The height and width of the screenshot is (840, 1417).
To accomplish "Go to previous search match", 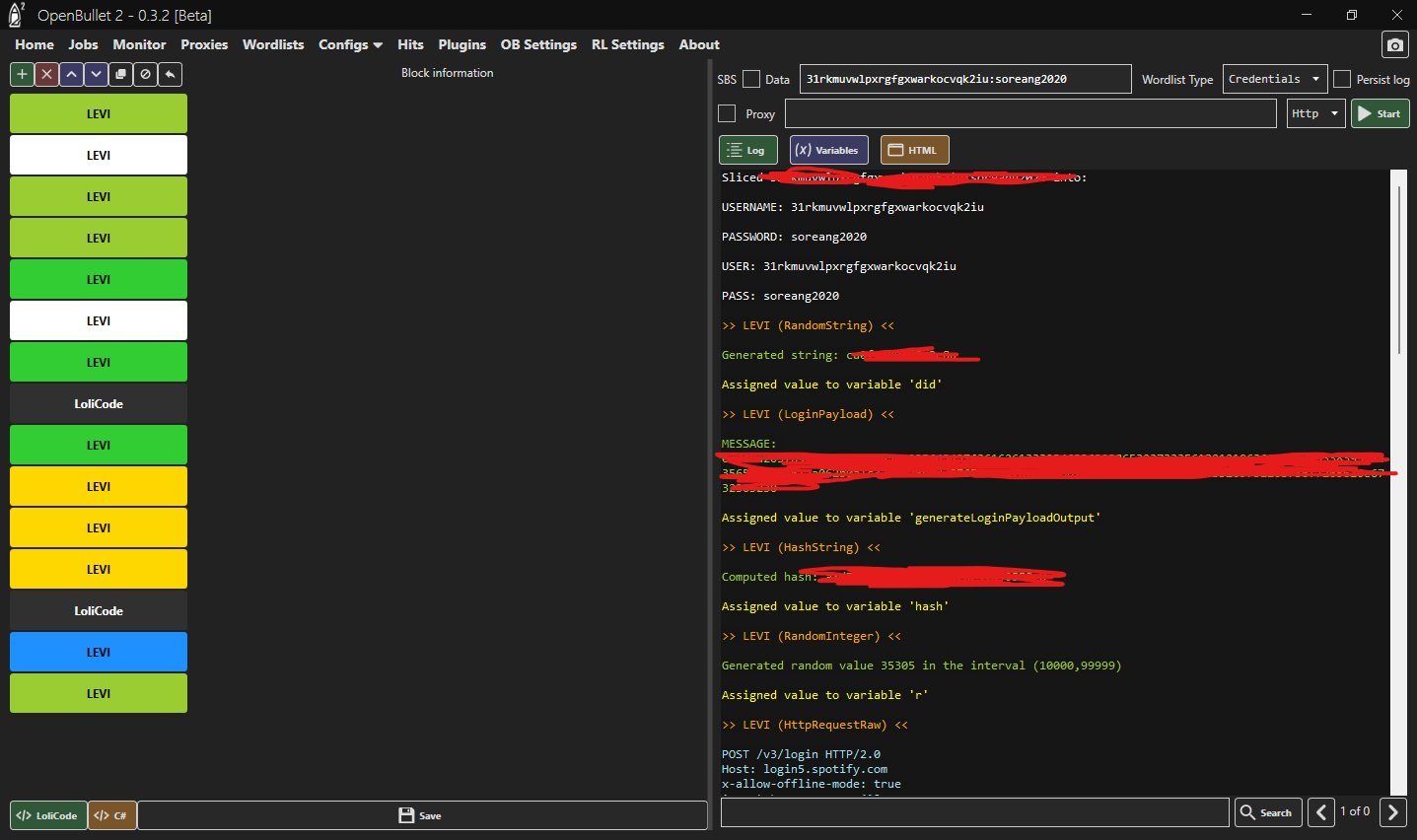I will (x=1321, y=812).
